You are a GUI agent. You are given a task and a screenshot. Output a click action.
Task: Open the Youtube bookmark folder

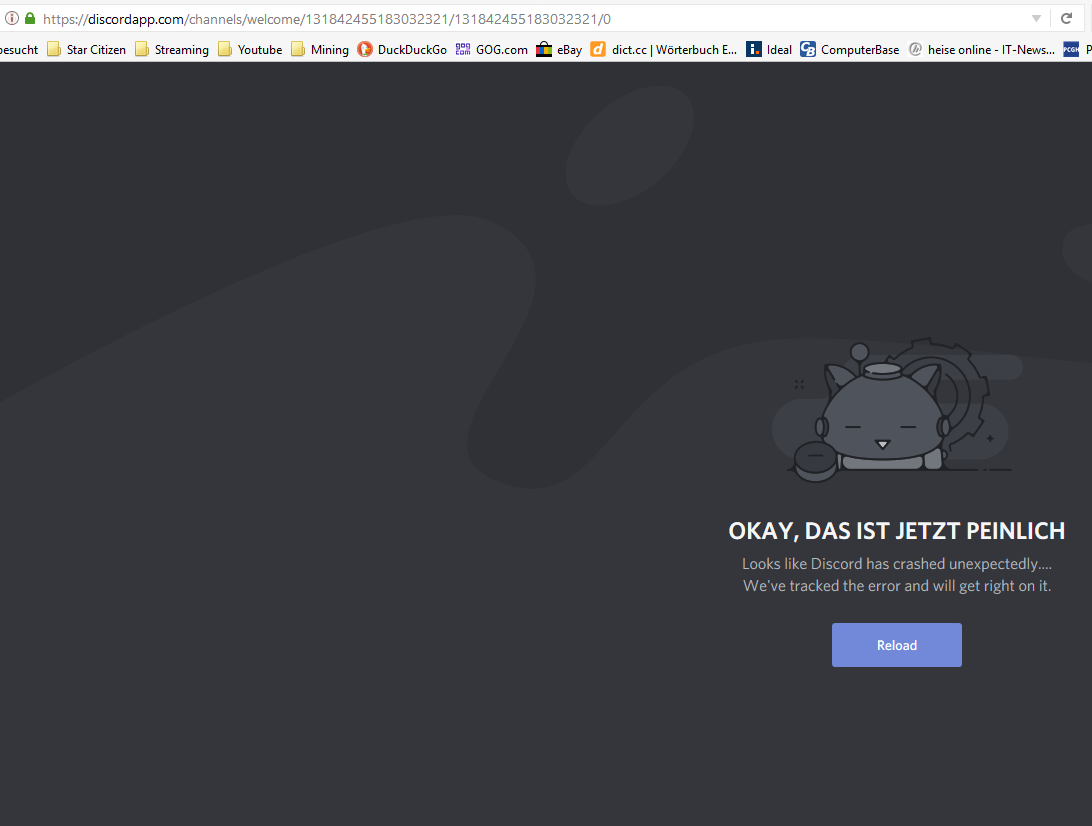coord(250,49)
